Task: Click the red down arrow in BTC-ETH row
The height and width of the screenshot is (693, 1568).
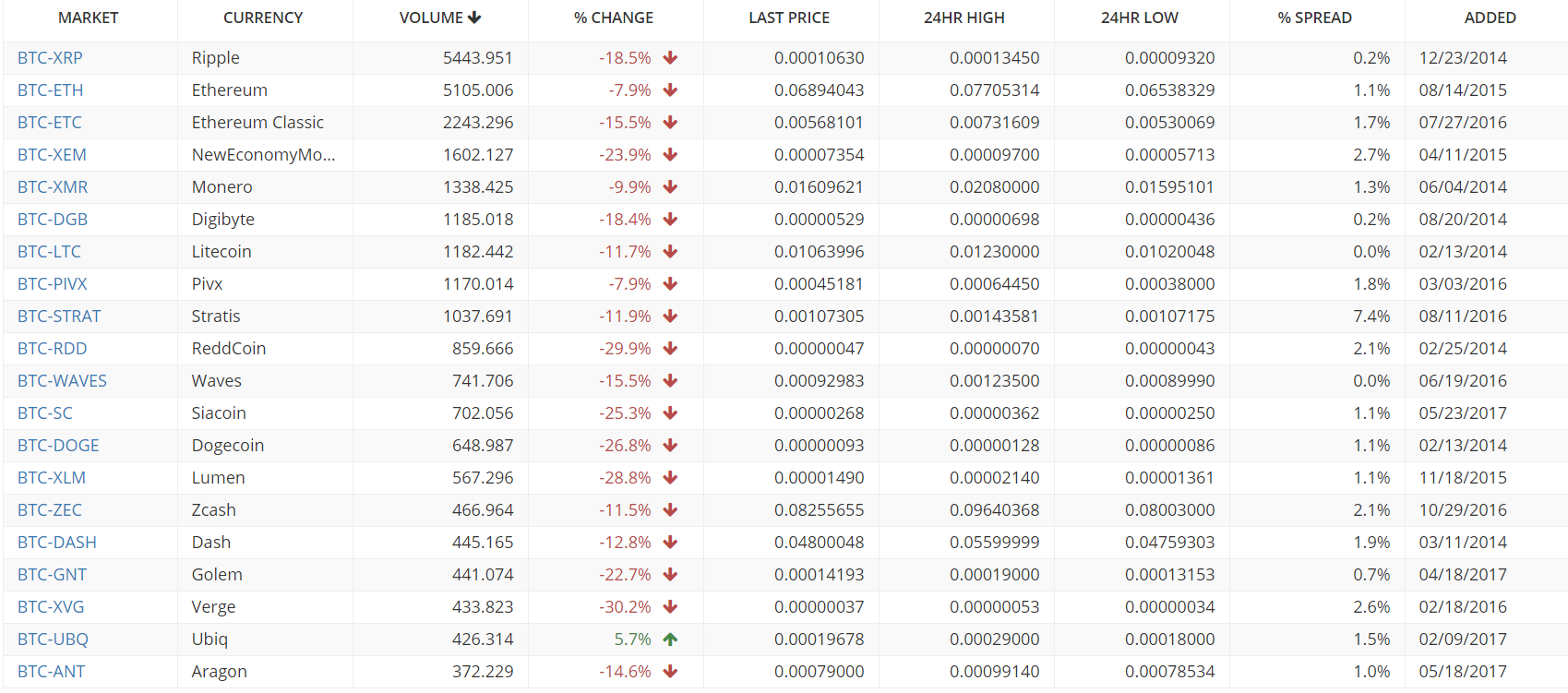Action: (x=670, y=90)
